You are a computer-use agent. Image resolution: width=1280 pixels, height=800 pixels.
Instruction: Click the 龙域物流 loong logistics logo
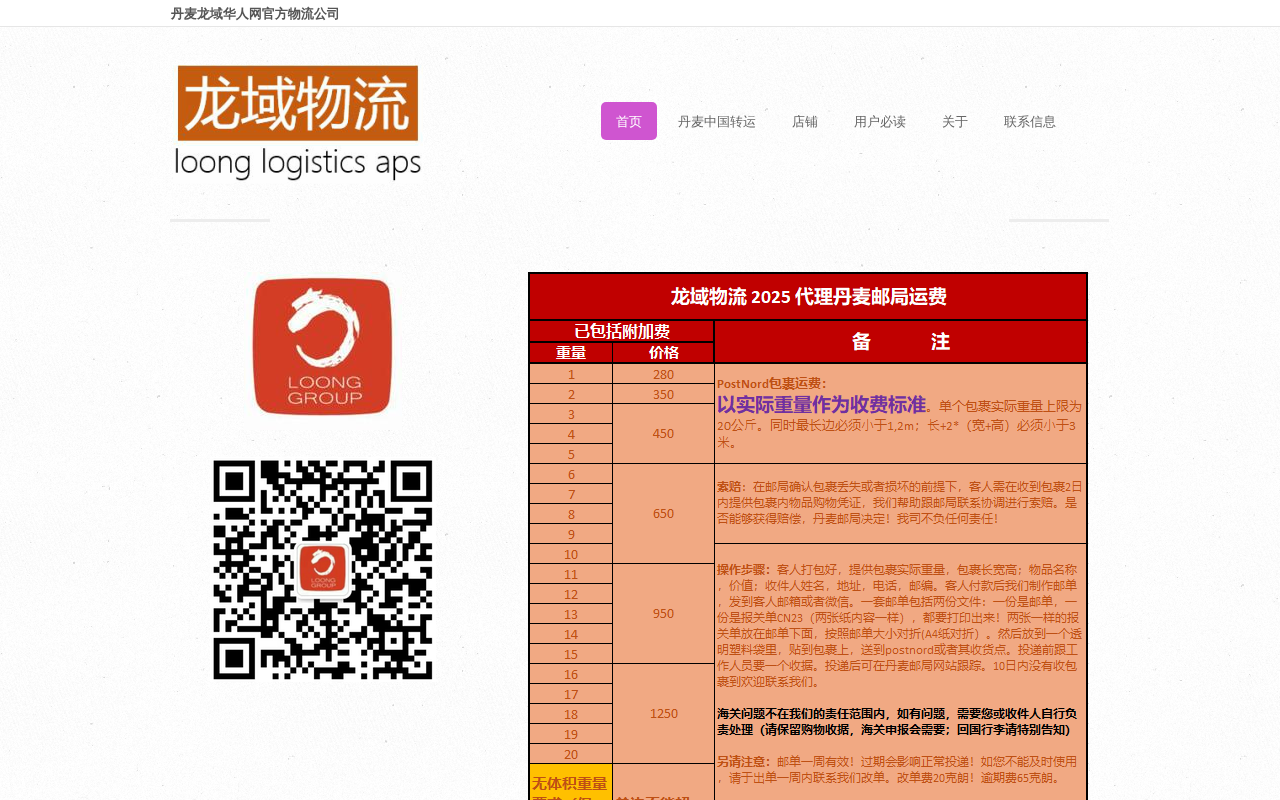pyautogui.click(x=298, y=123)
